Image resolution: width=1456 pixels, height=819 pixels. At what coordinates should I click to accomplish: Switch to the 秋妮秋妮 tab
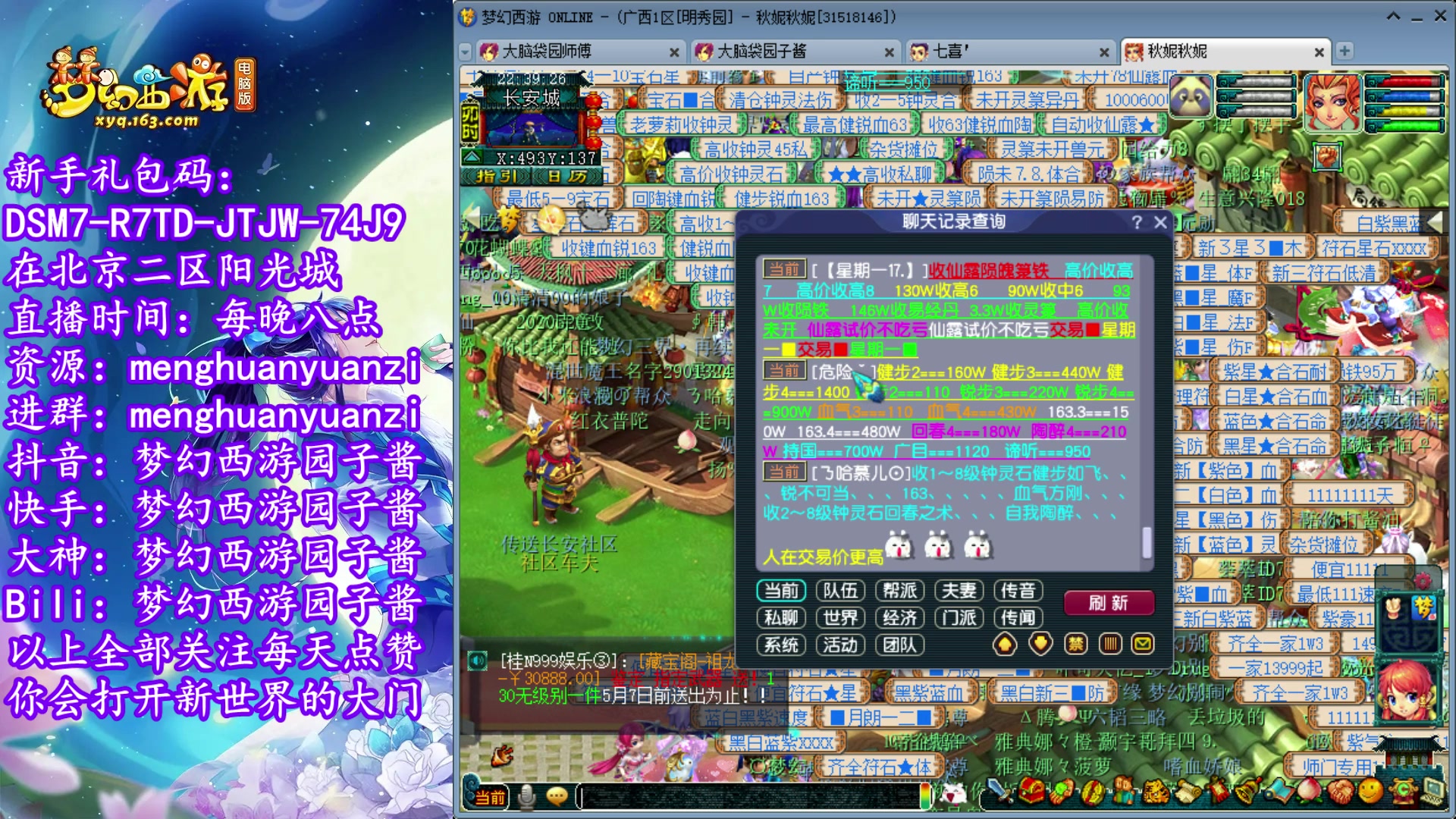point(1225,52)
